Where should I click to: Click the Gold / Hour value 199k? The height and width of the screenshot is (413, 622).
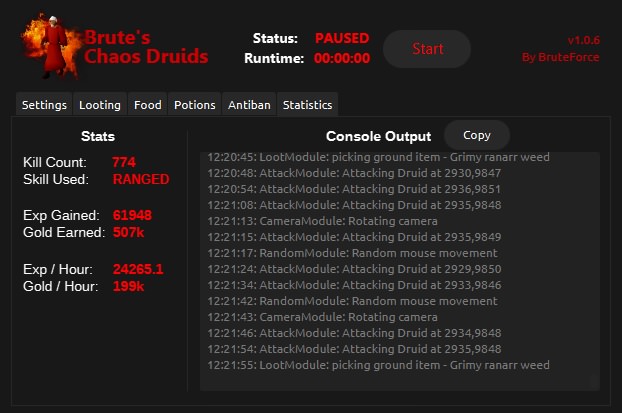tap(128, 286)
